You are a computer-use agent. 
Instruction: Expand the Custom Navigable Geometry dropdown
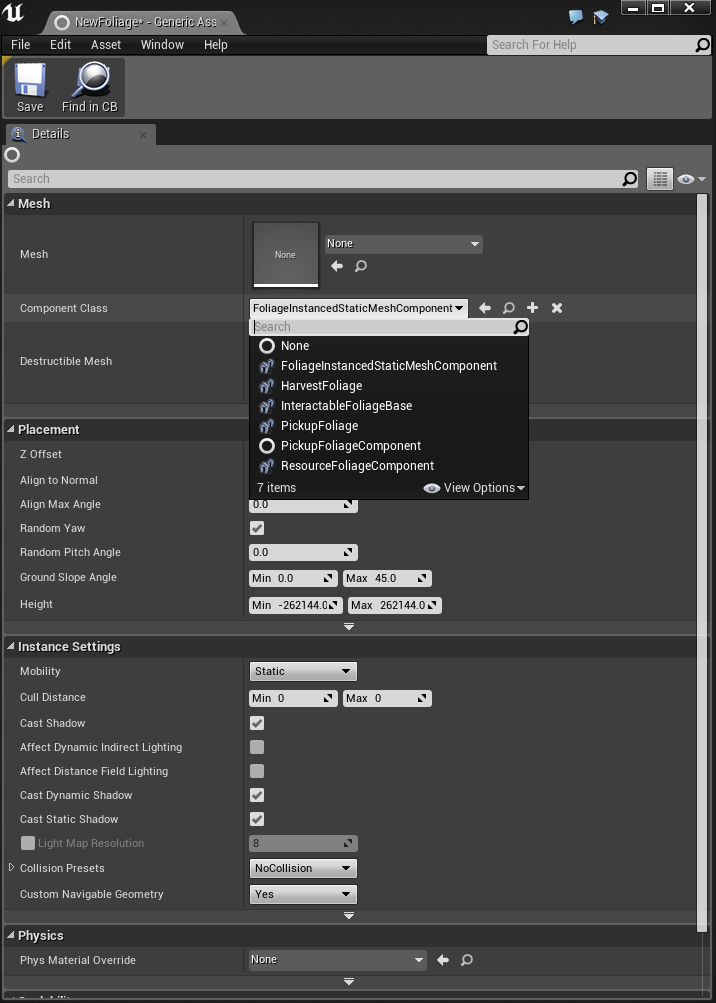coord(302,894)
